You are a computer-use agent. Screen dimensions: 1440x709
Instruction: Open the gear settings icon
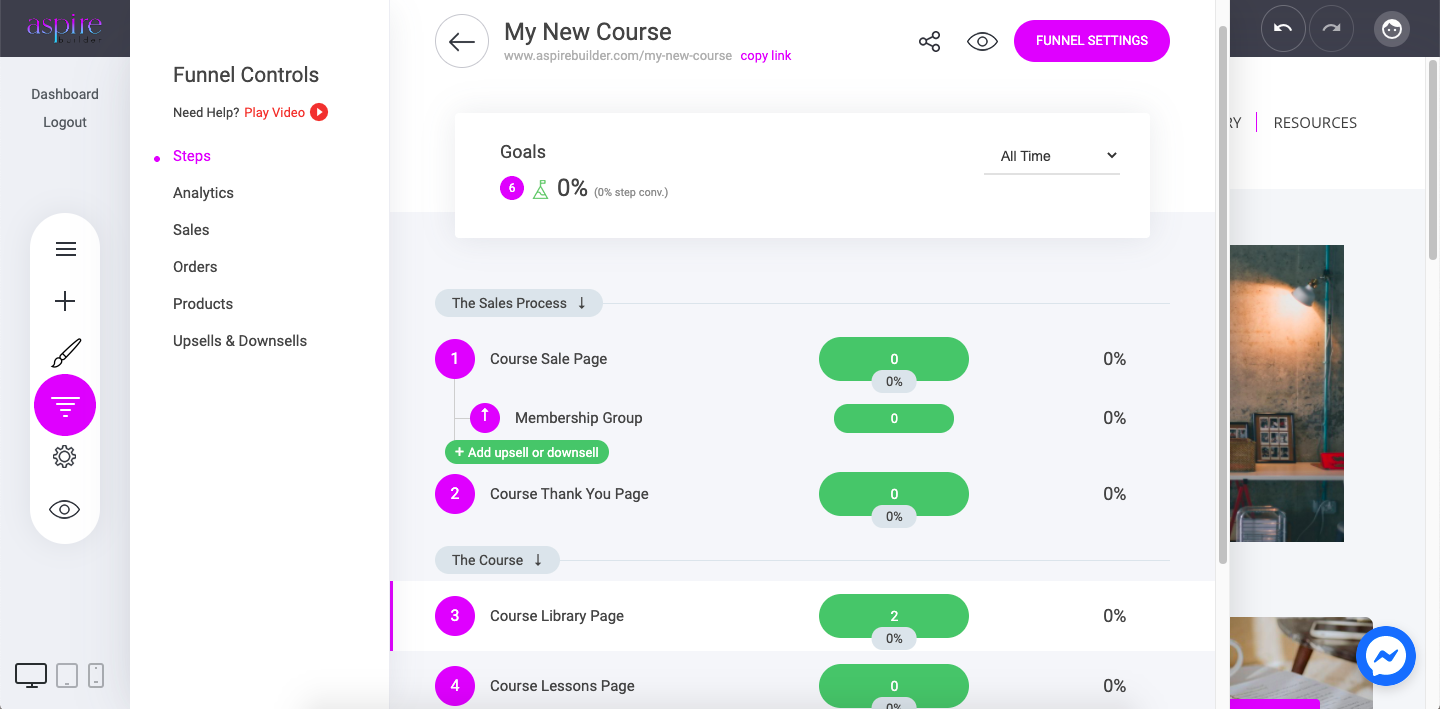[65, 457]
